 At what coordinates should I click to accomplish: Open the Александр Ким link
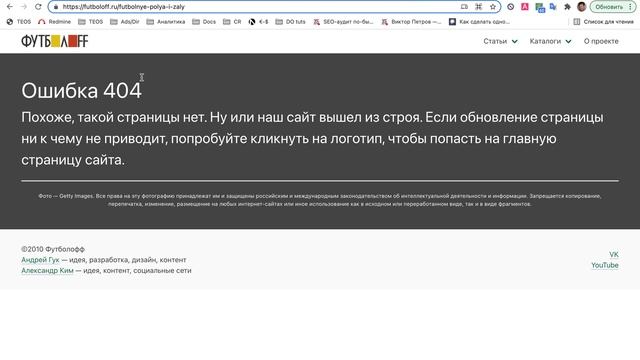pos(47,270)
